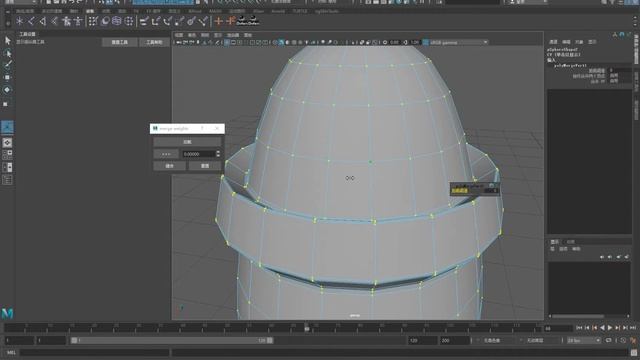Viewport: 640px width, 360px height.
Task: Click the first Define shelf icon
Action: click(242, 21)
